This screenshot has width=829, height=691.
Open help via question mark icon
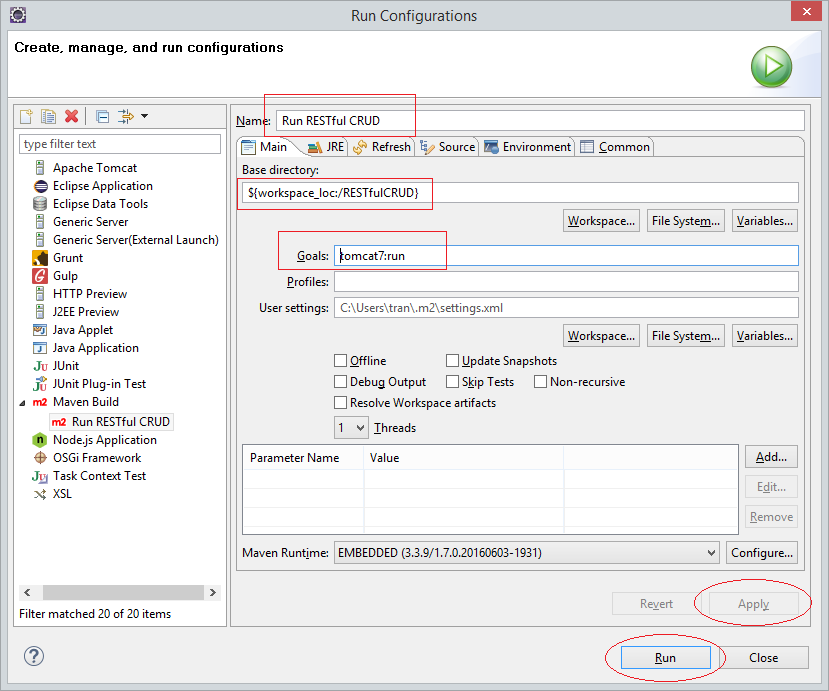[34, 657]
